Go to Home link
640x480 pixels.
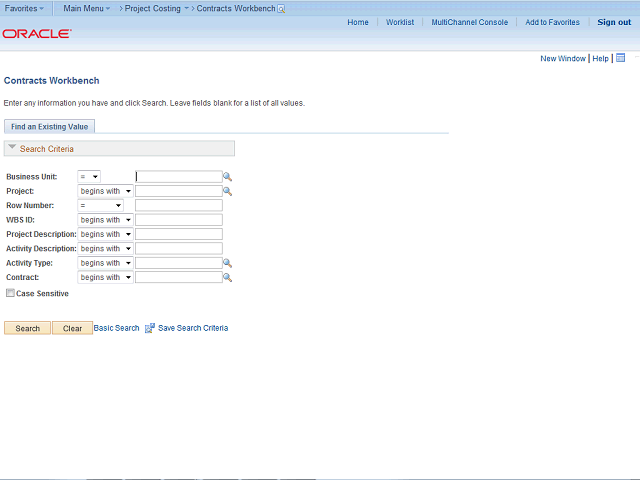point(358,22)
